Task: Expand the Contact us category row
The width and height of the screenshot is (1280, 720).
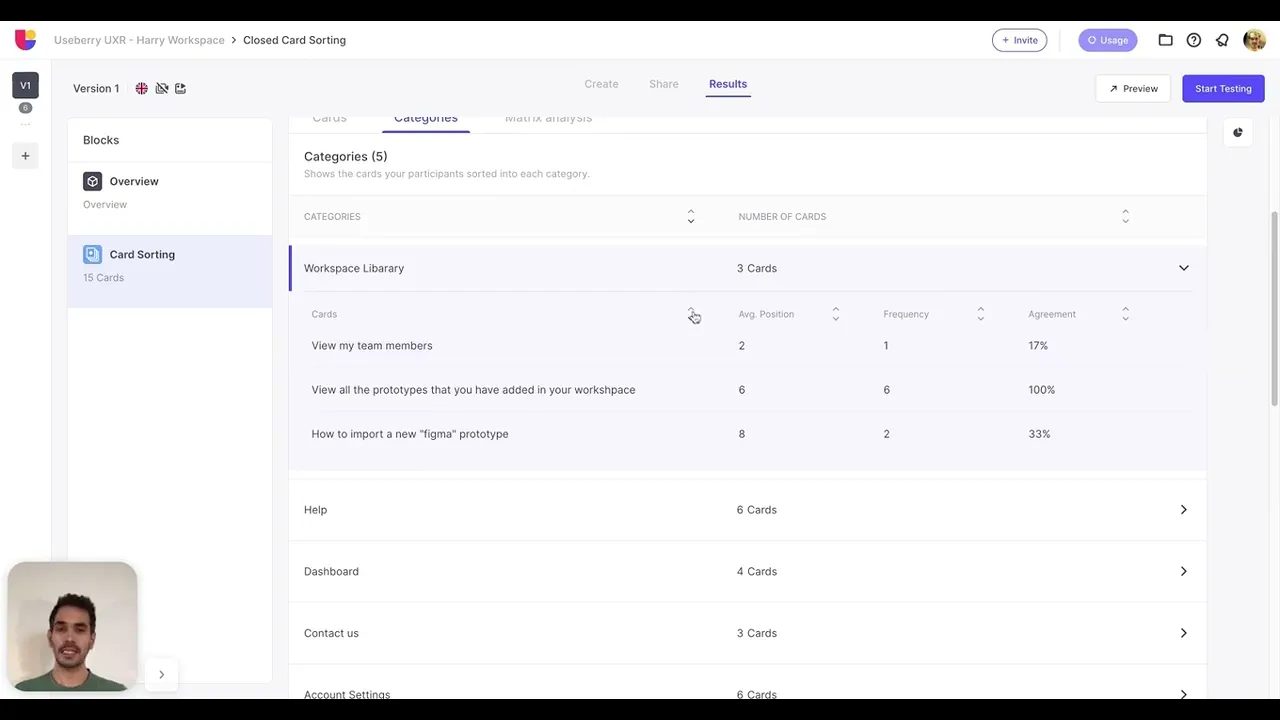Action: click(1183, 633)
